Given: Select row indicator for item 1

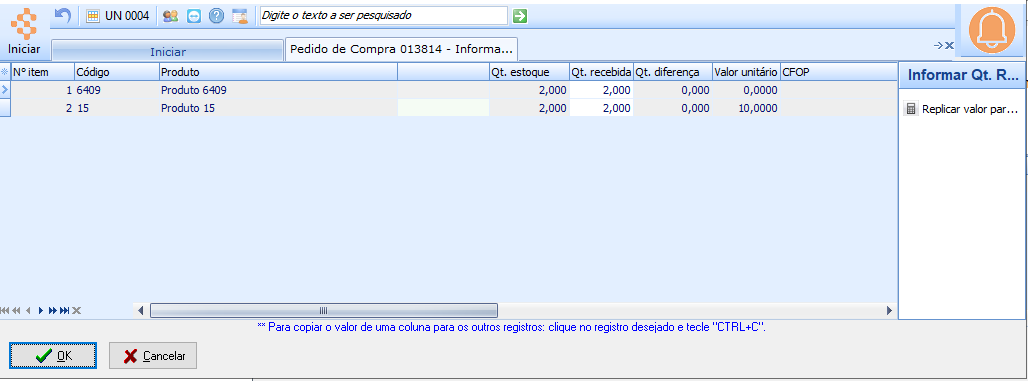Looking at the screenshot, I should coord(5,90).
